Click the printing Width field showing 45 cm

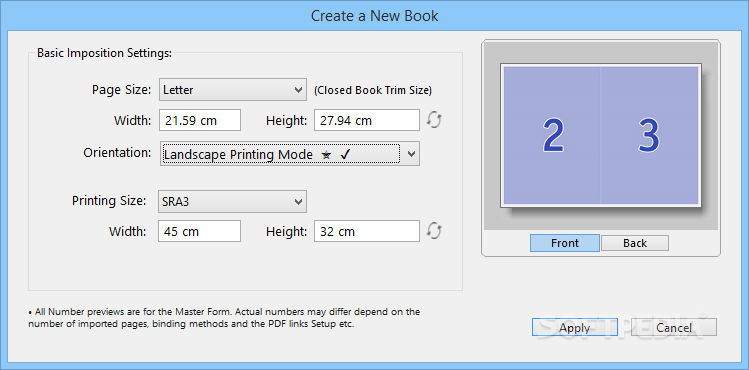[x=200, y=231]
